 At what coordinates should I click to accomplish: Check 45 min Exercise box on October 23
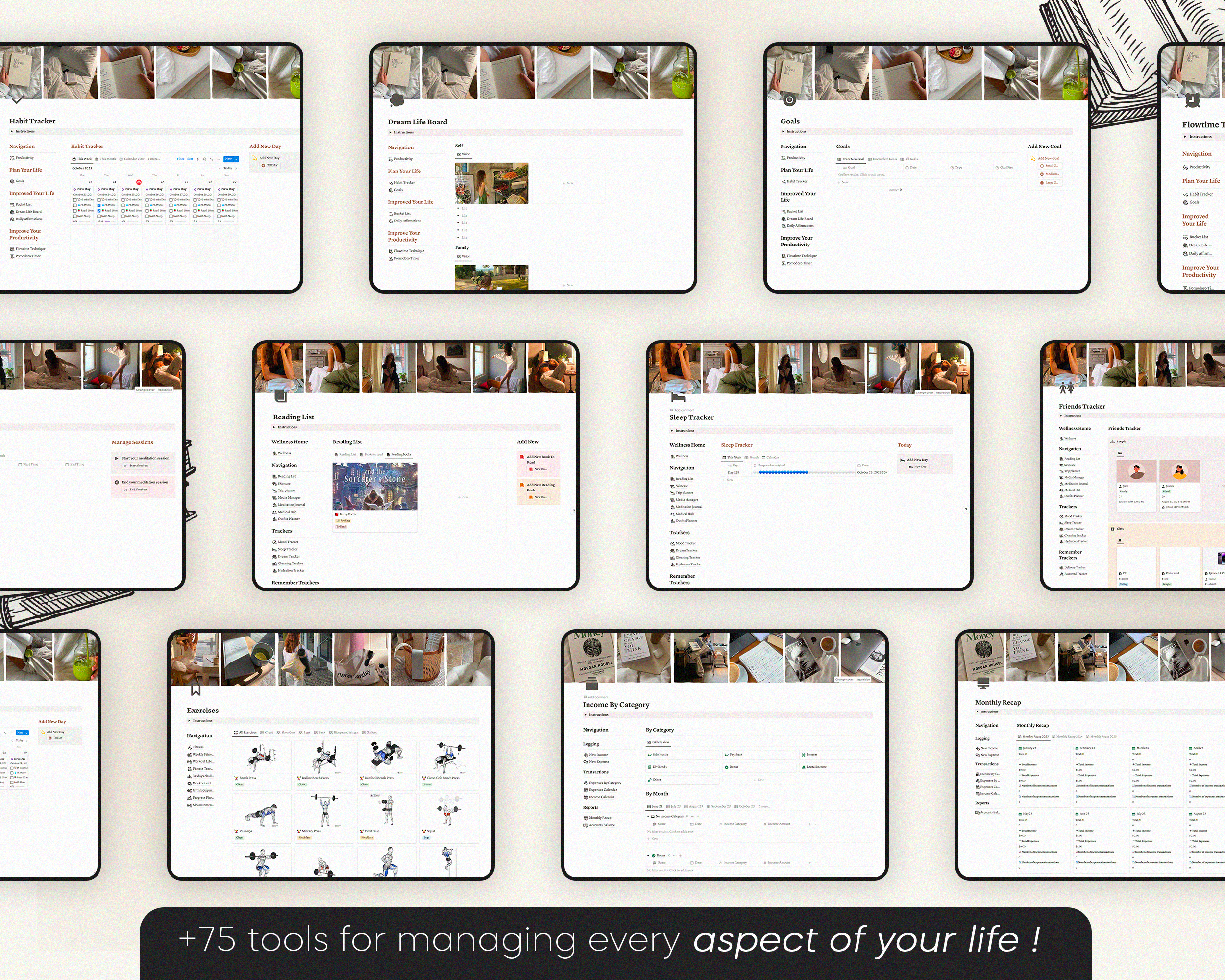tap(75, 200)
